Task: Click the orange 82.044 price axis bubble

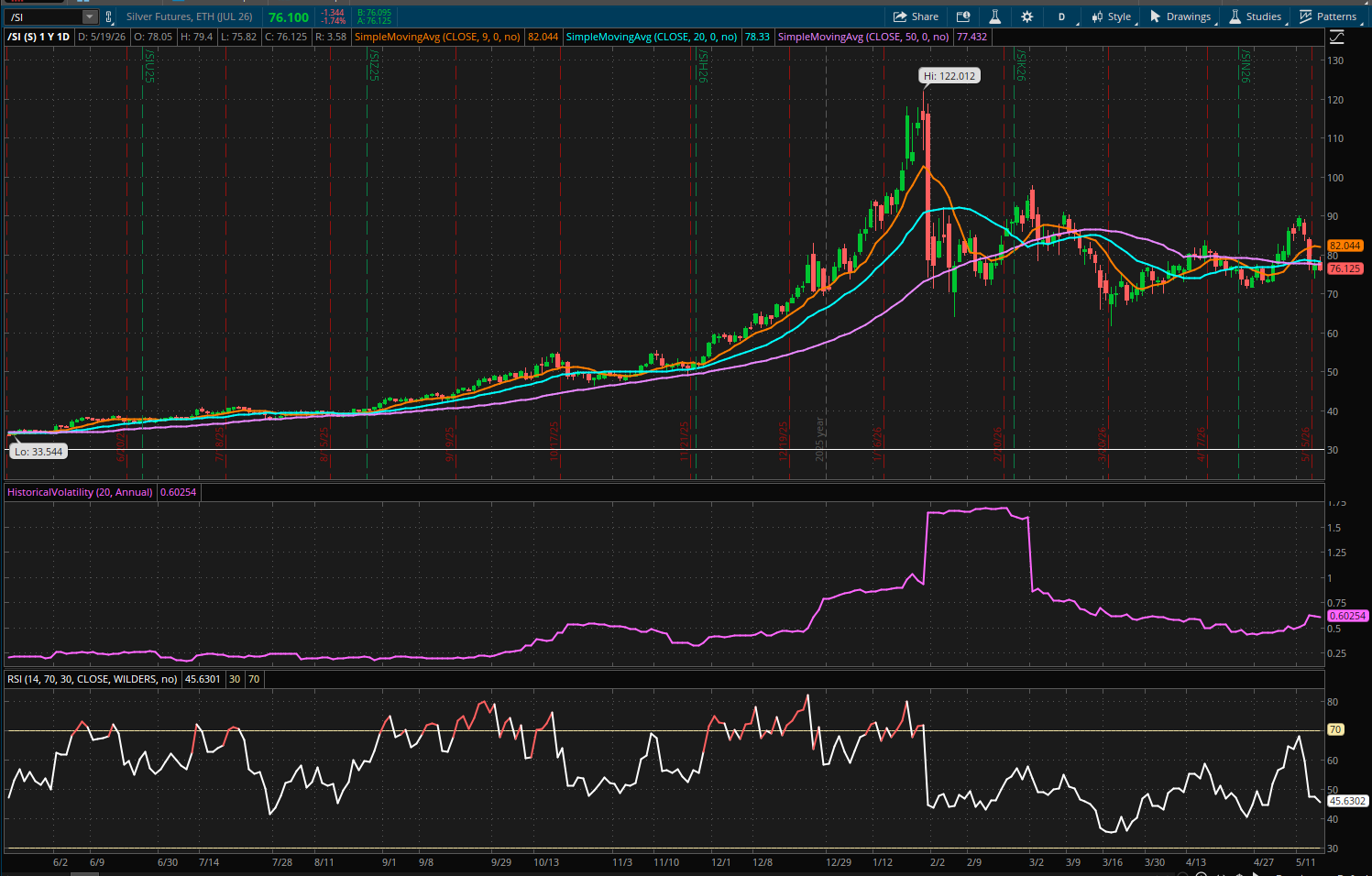Action: pyautogui.click(x=1345, y=246)
